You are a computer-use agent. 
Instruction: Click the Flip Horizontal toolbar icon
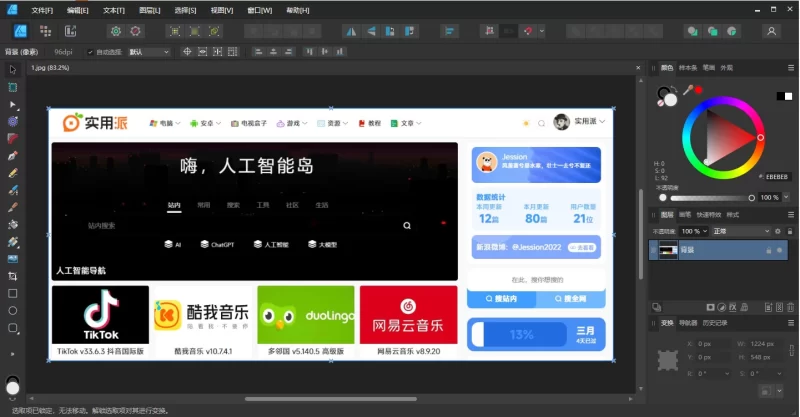coord(351,31)
